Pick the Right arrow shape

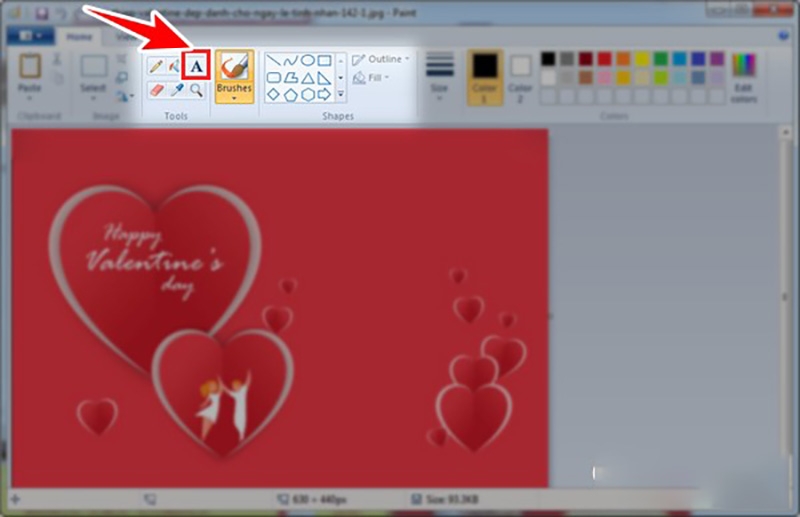(x=324, y=94)
